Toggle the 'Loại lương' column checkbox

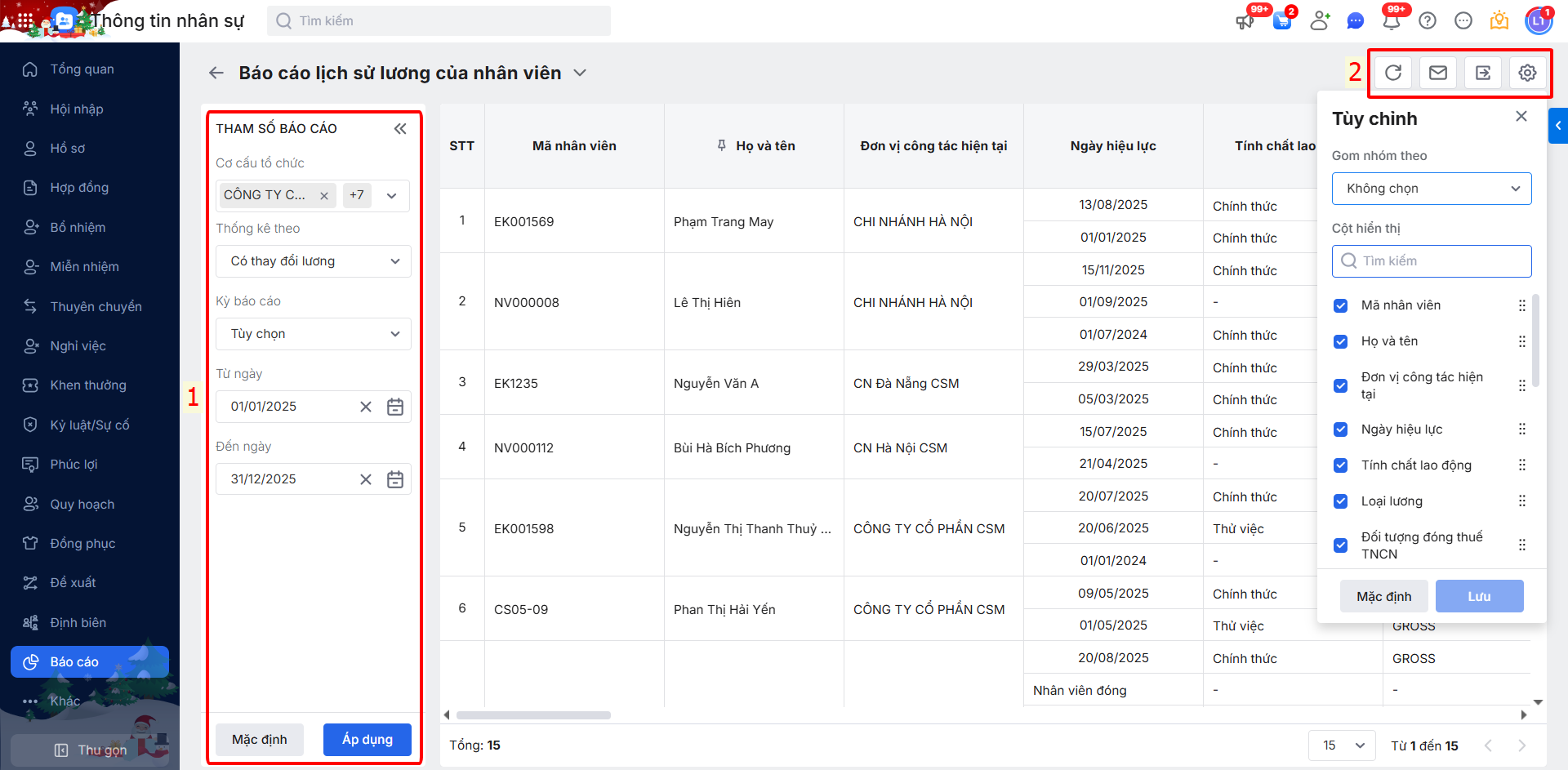click(1340, 501)
